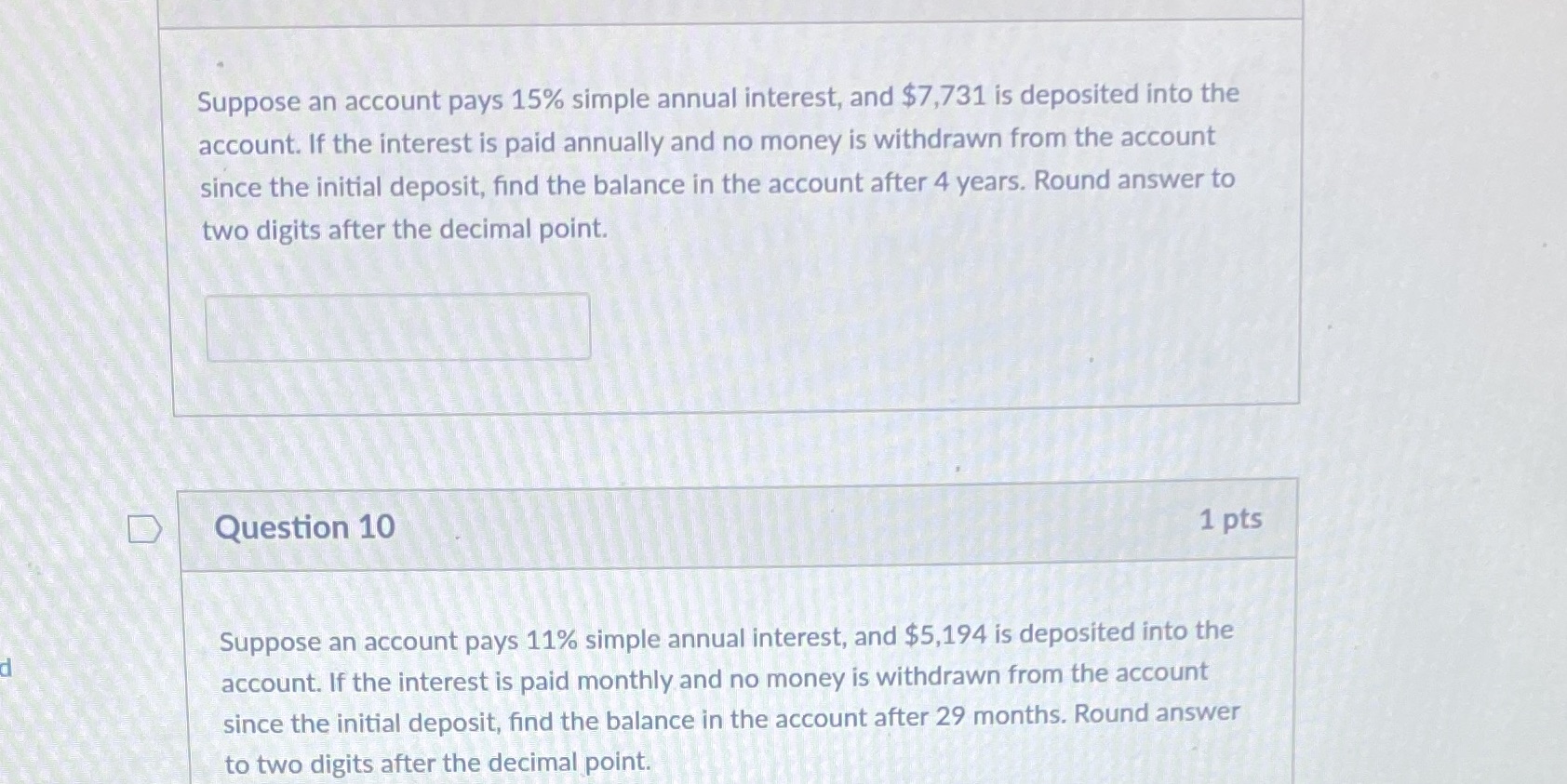
Task: Click 'to two digits after the decimal point' in Question 10
Action: 437,764
